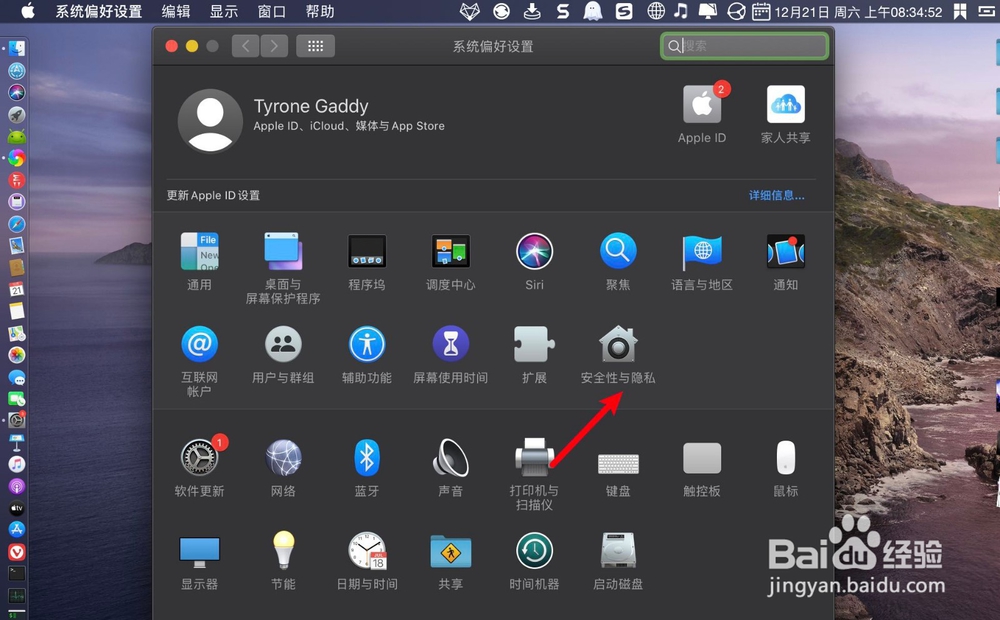Open Apple TV in the Dock

[17, 508]
